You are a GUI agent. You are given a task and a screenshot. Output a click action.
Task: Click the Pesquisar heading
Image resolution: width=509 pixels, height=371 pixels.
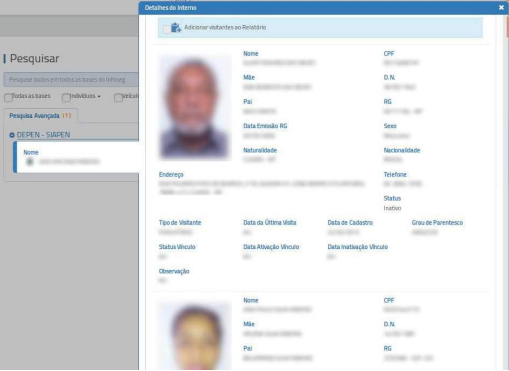coord(34,58)
